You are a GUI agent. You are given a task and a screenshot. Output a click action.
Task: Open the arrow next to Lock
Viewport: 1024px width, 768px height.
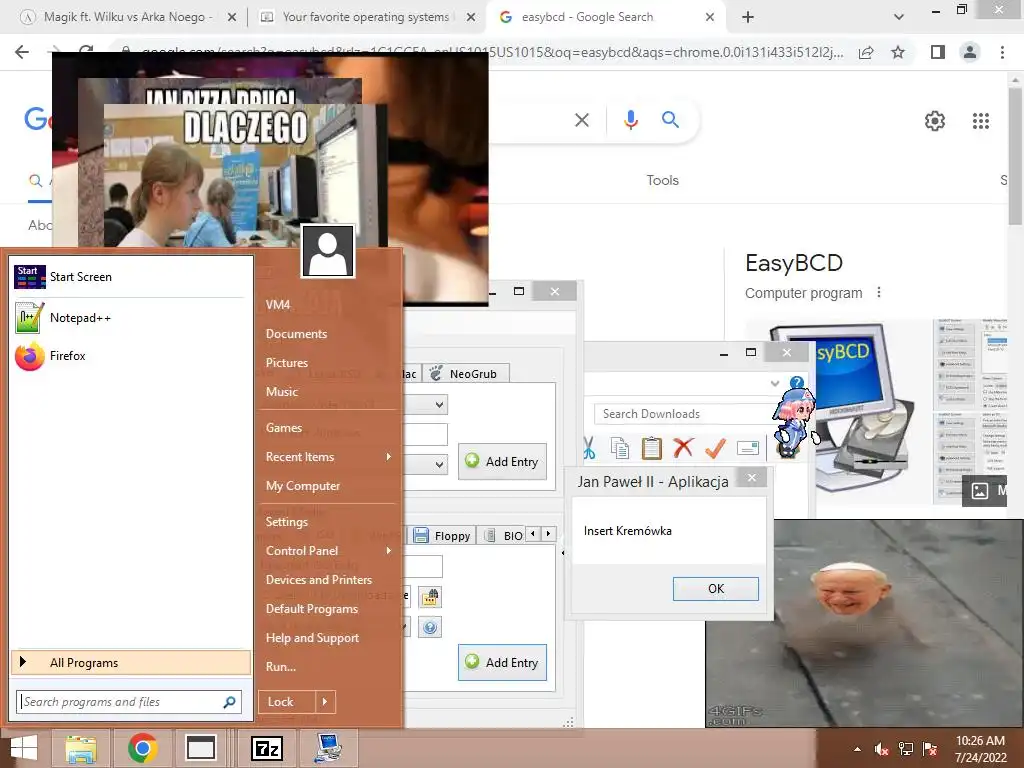pos(325,702)
